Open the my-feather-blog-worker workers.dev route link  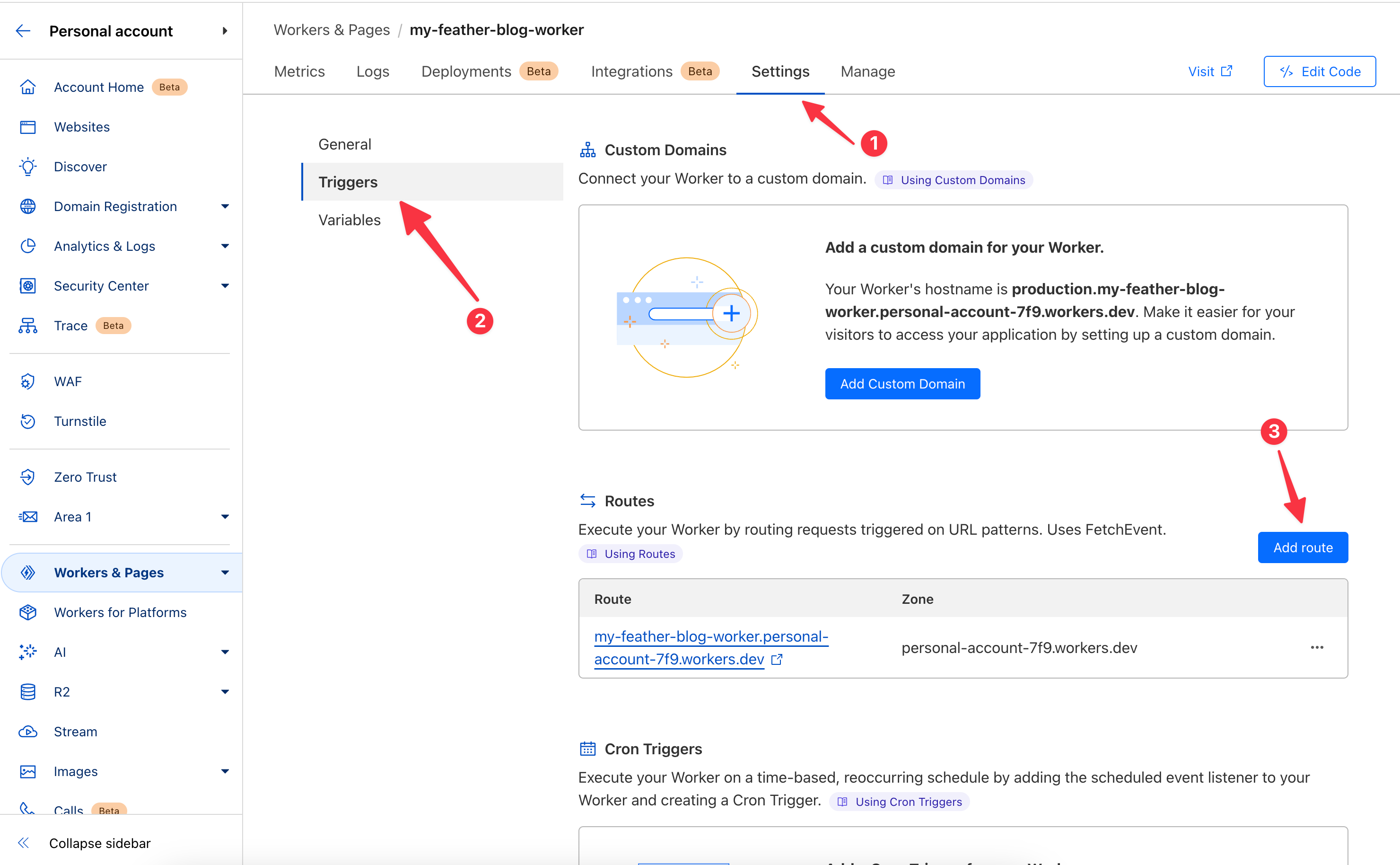click(x=711, y=648)
